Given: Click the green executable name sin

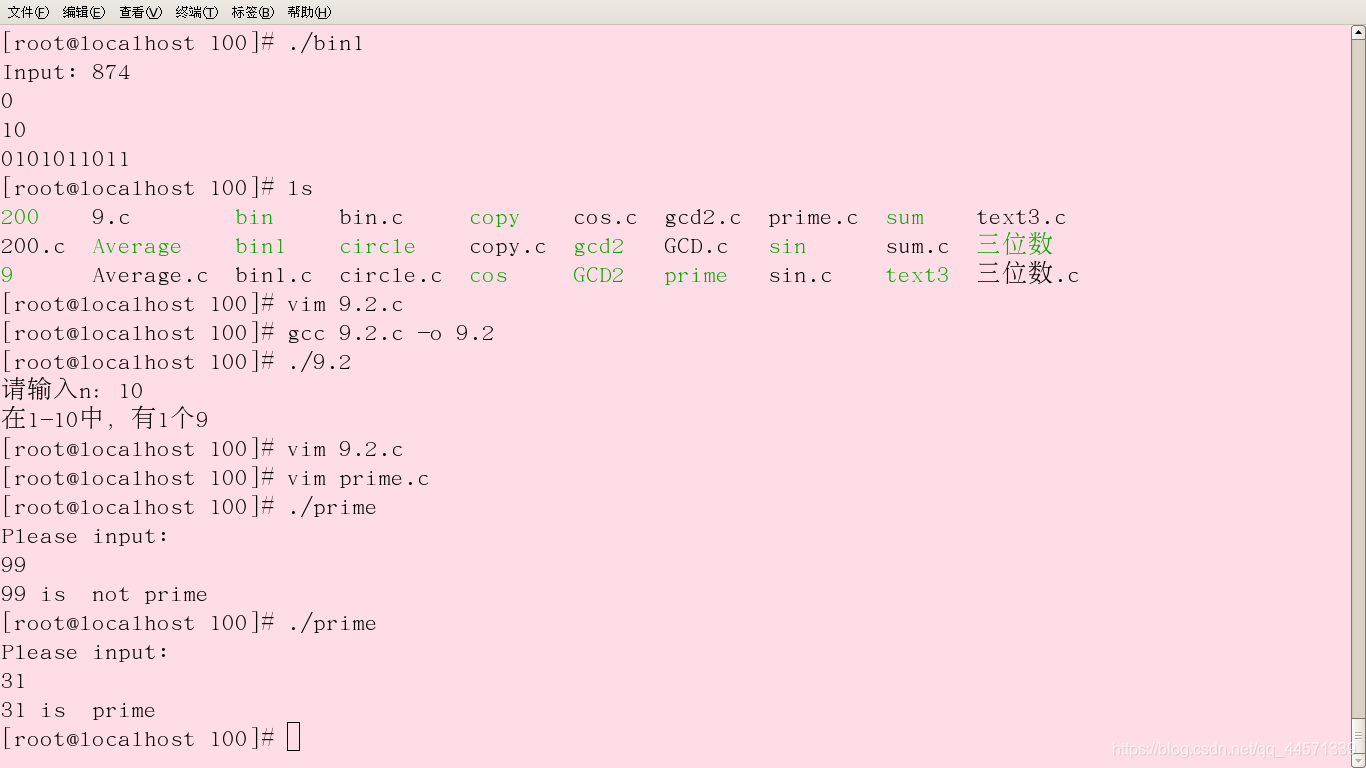Looking at the screenshot, I should pos(787,247).
